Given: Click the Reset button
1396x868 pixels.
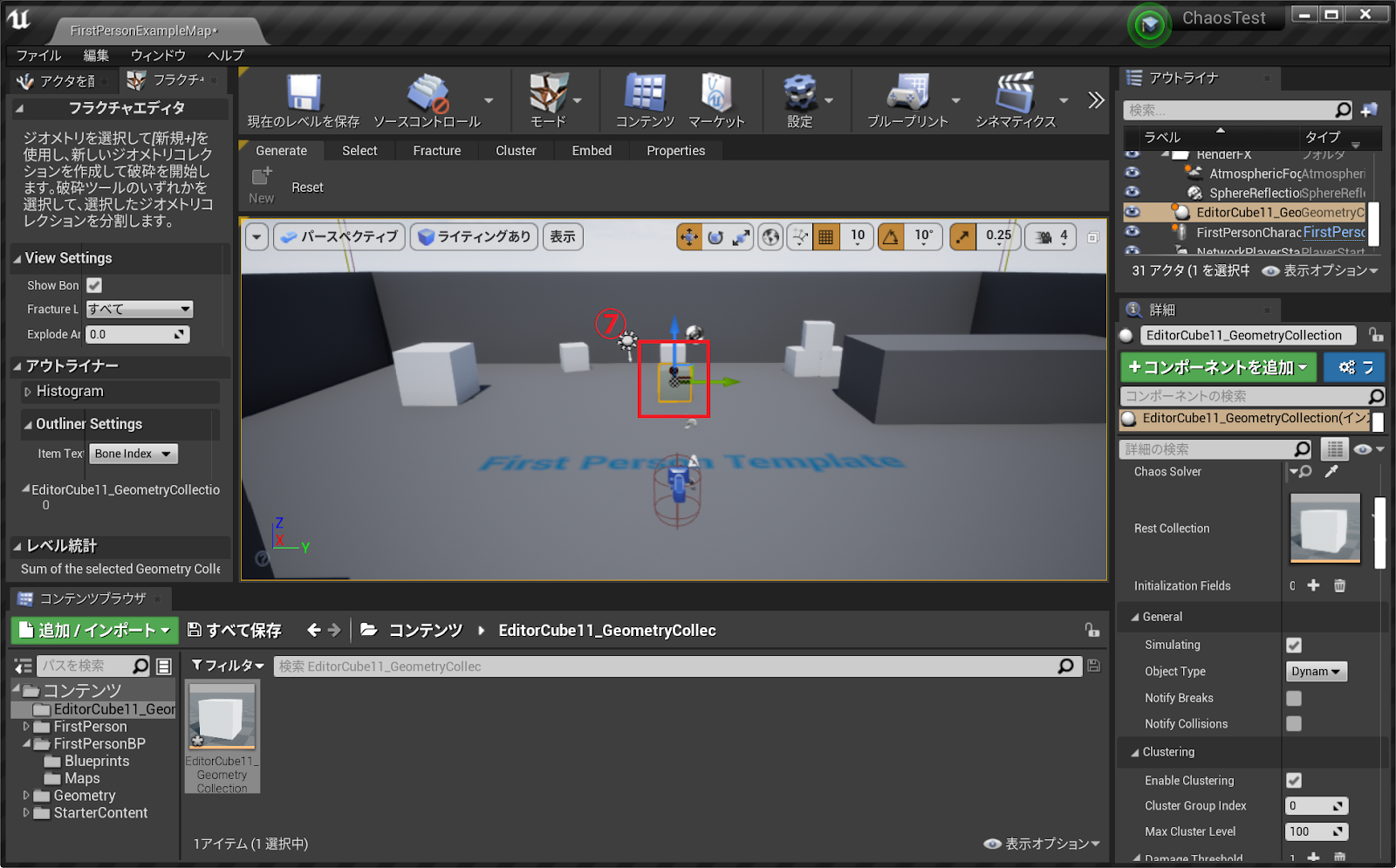Looking at the screenshot, I should [x=307, y=187].
